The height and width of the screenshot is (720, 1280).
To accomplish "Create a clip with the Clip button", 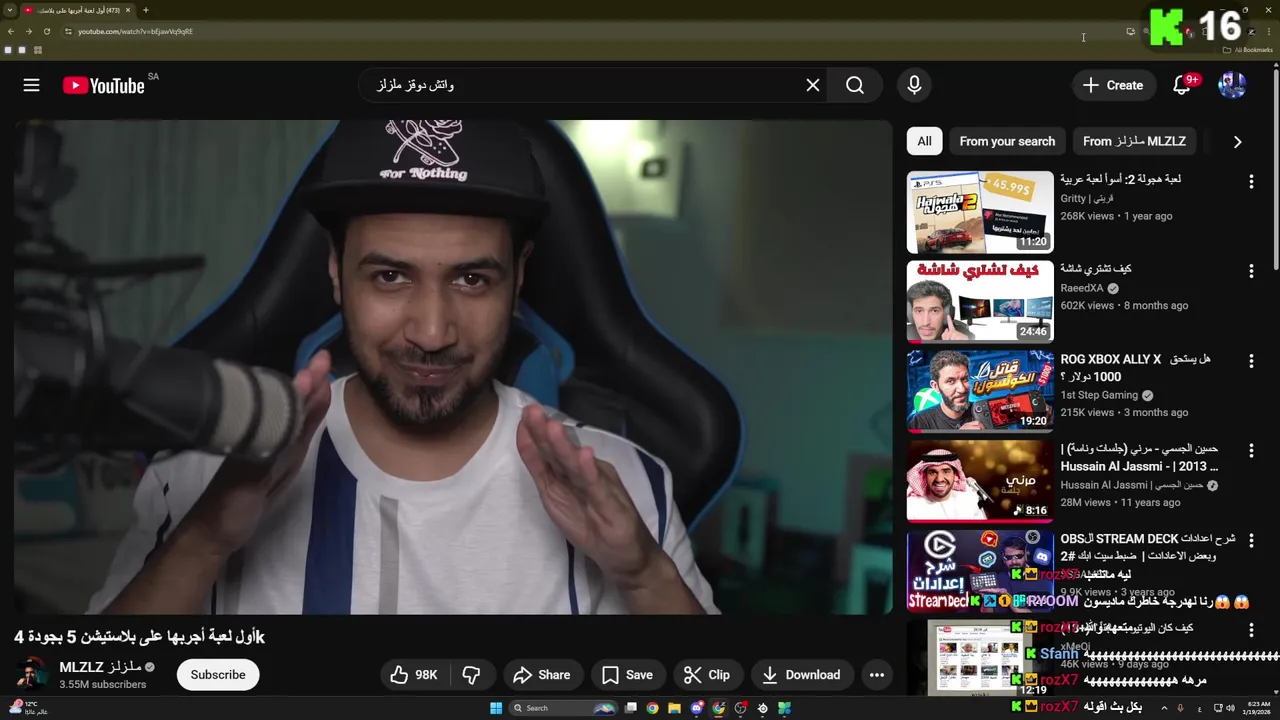I will [x=706, y=675].
